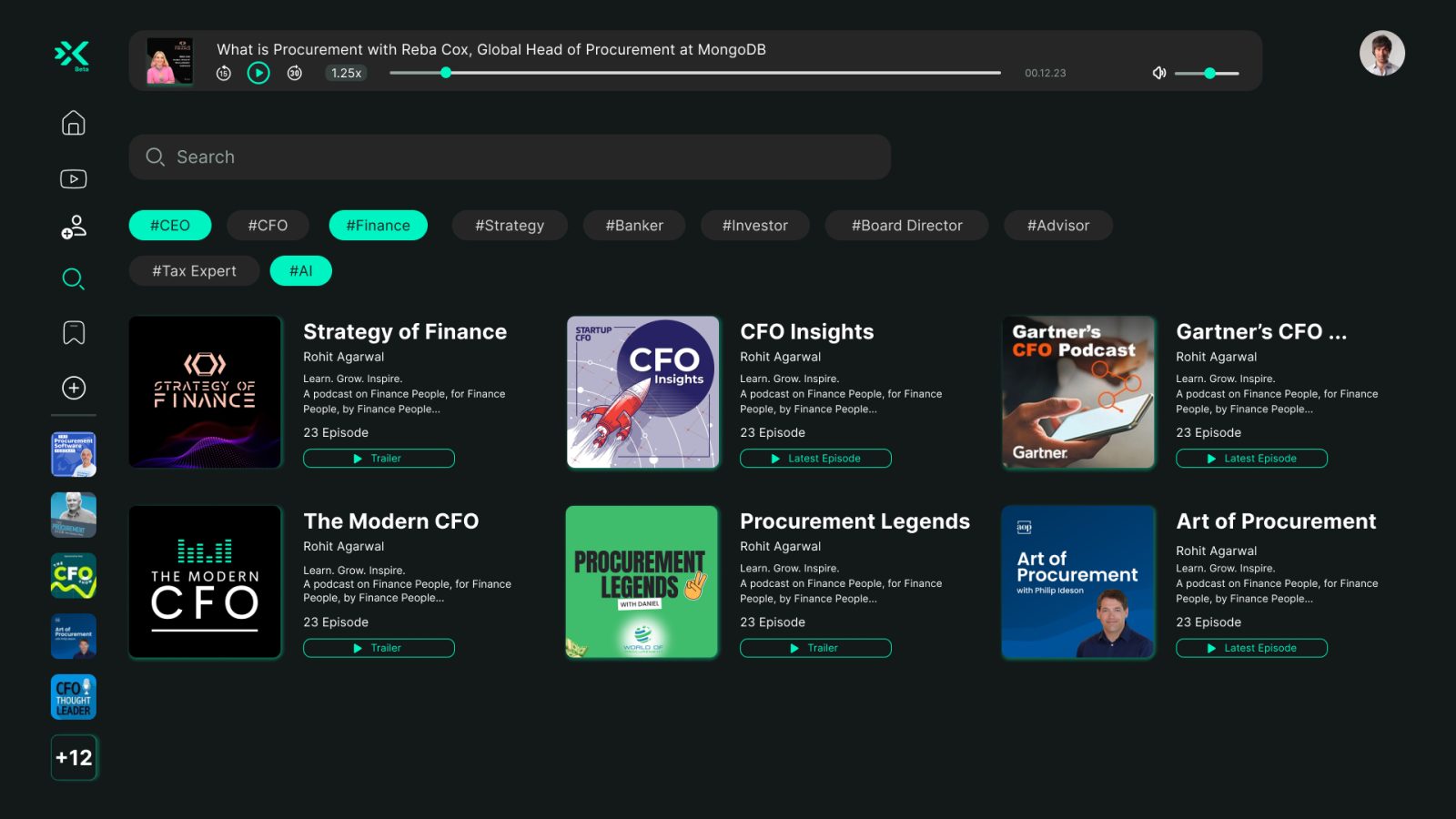Open the bookmarks sidebar icon
The image size is (1456, 819).
click(74, 333)
